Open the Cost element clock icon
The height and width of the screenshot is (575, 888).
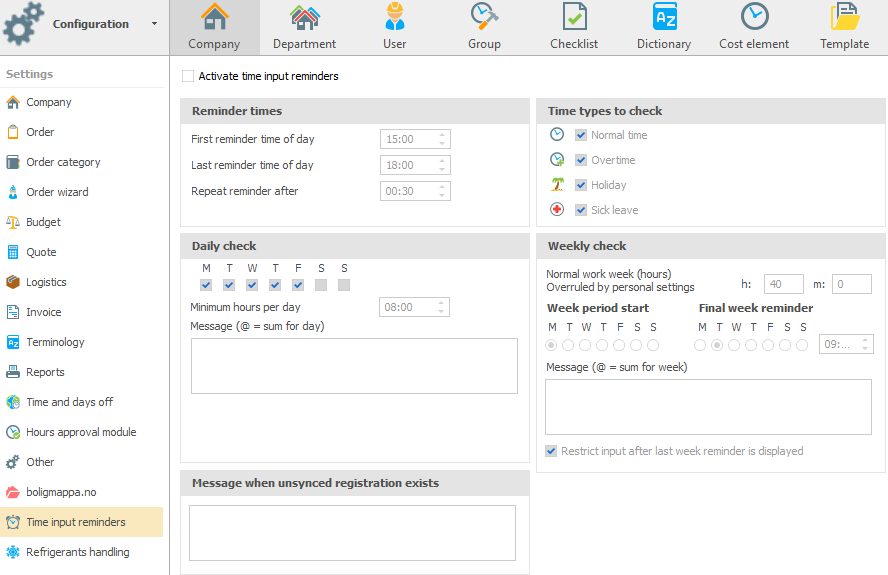click(754, 16)
